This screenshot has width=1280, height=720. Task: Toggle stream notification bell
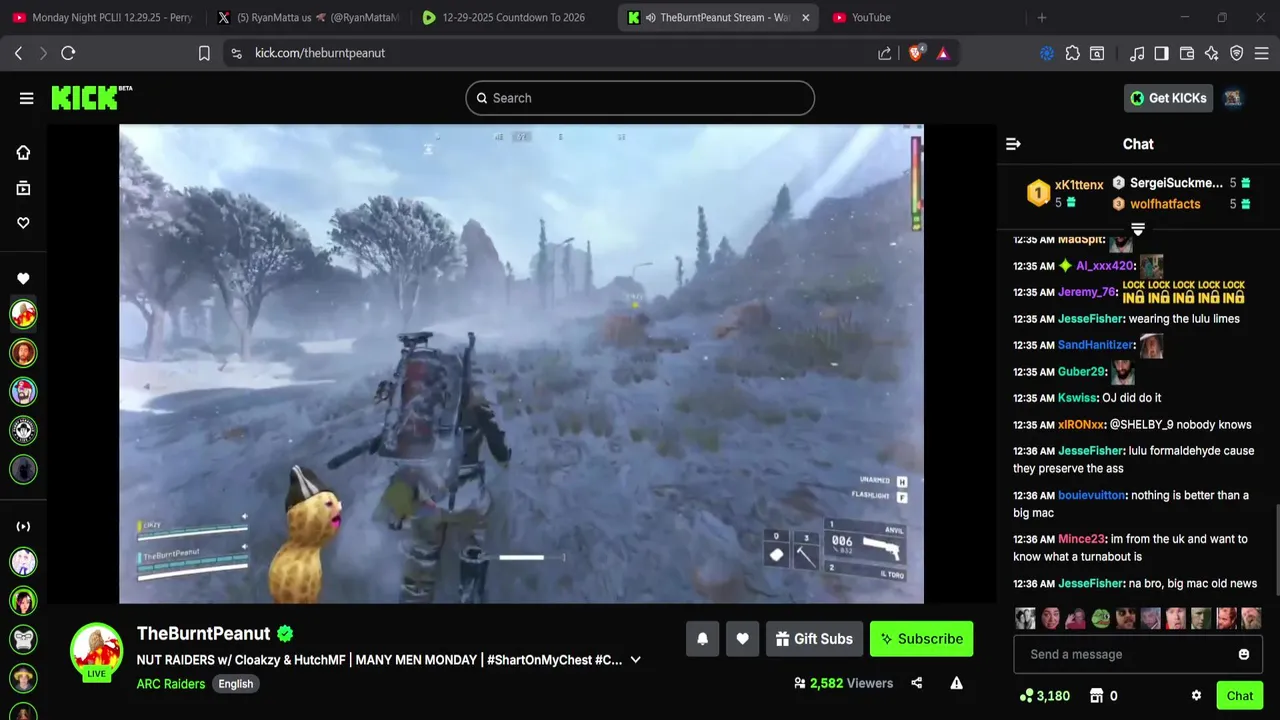(x=702, y=639)
